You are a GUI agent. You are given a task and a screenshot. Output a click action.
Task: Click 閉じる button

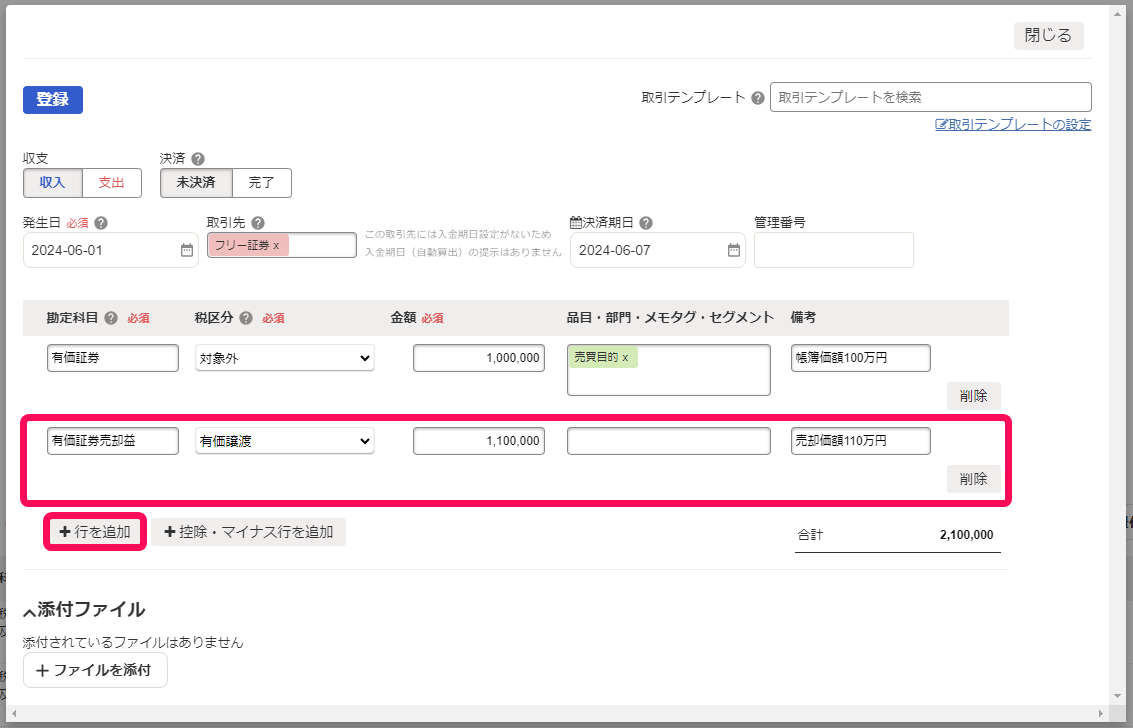[x=1048, y=35]
